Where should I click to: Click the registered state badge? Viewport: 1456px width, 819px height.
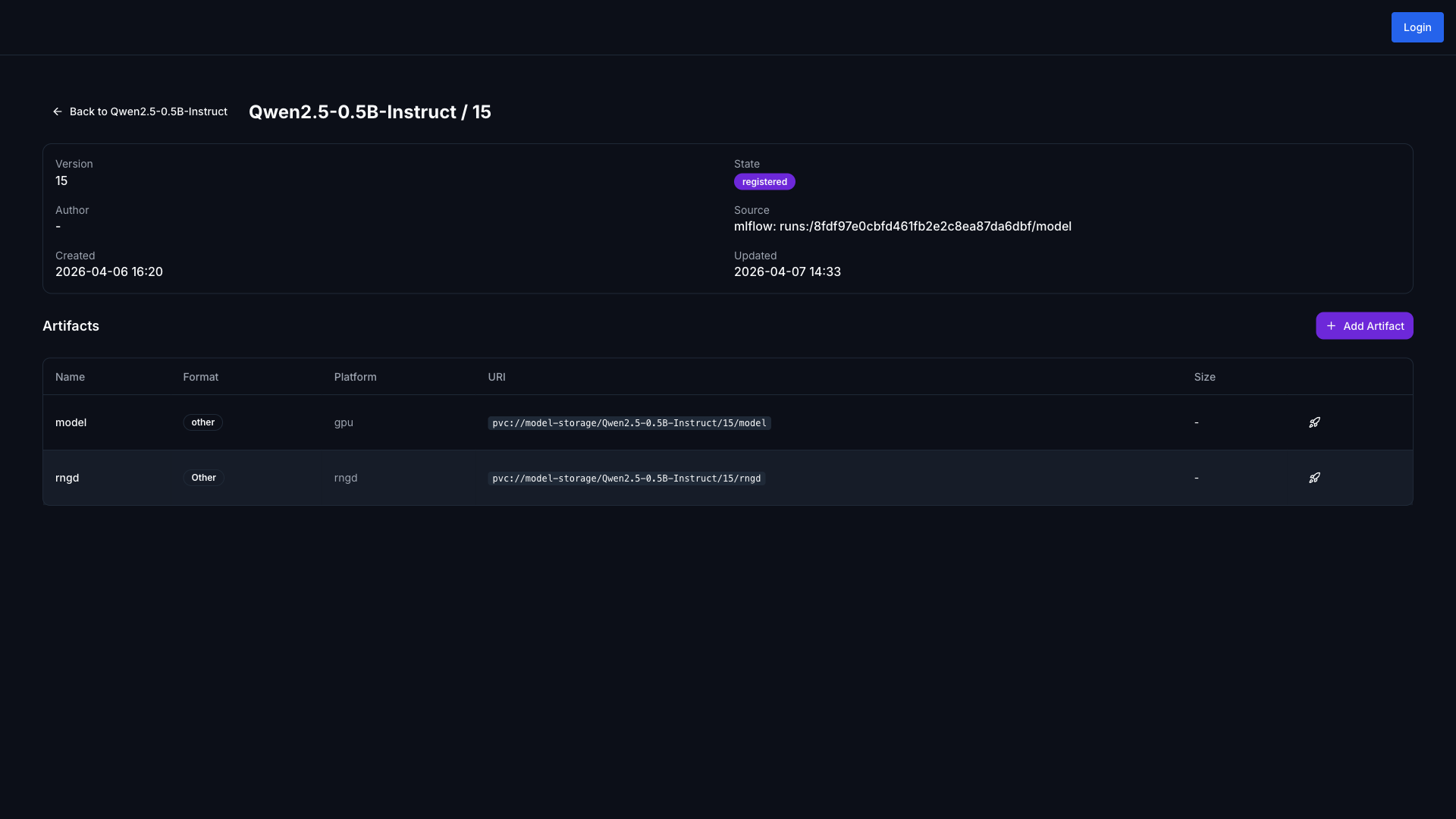click(764, 181)
